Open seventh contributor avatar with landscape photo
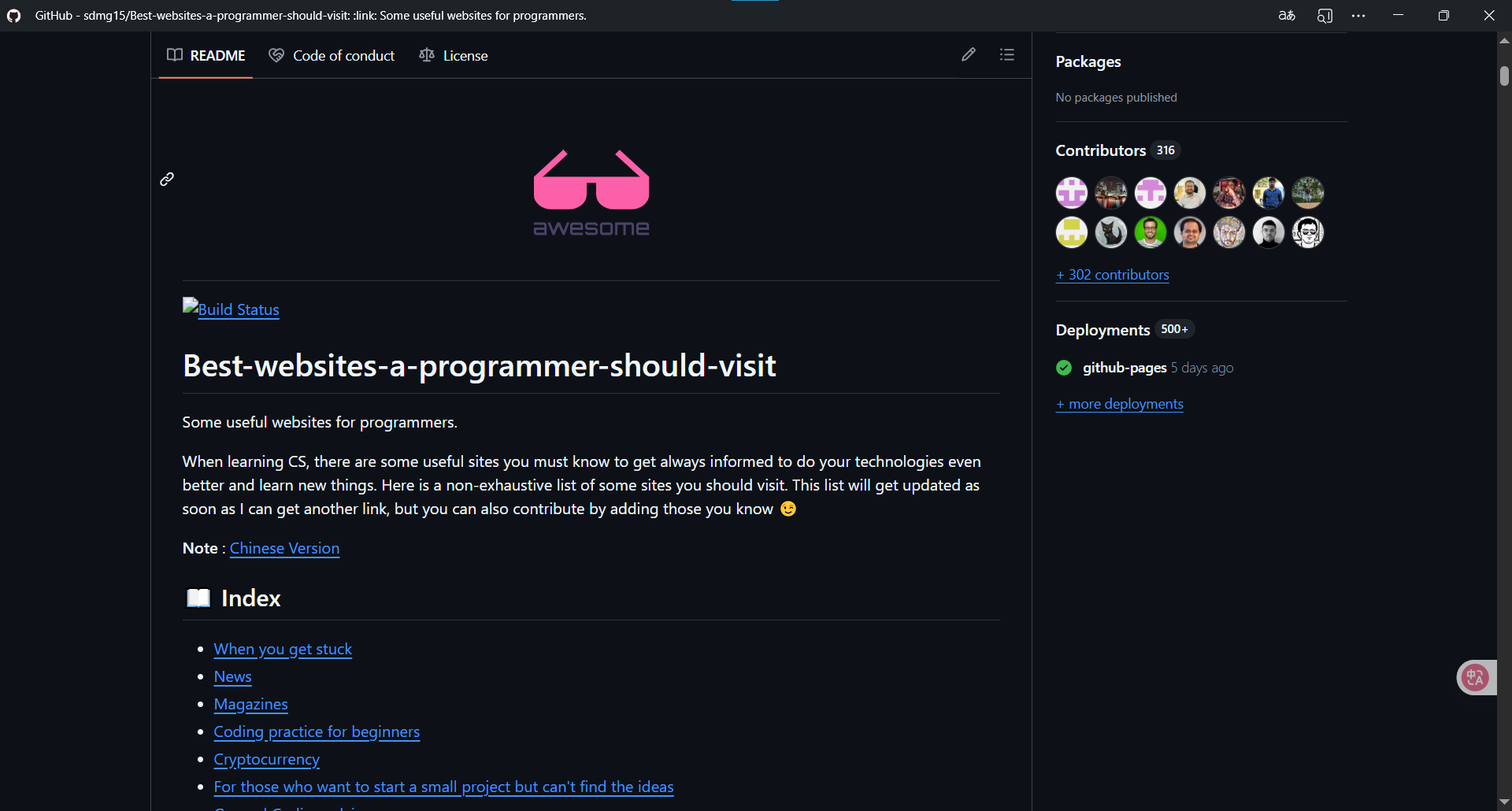This screenshot has height=811, width=1512. tap(1308, 192)
